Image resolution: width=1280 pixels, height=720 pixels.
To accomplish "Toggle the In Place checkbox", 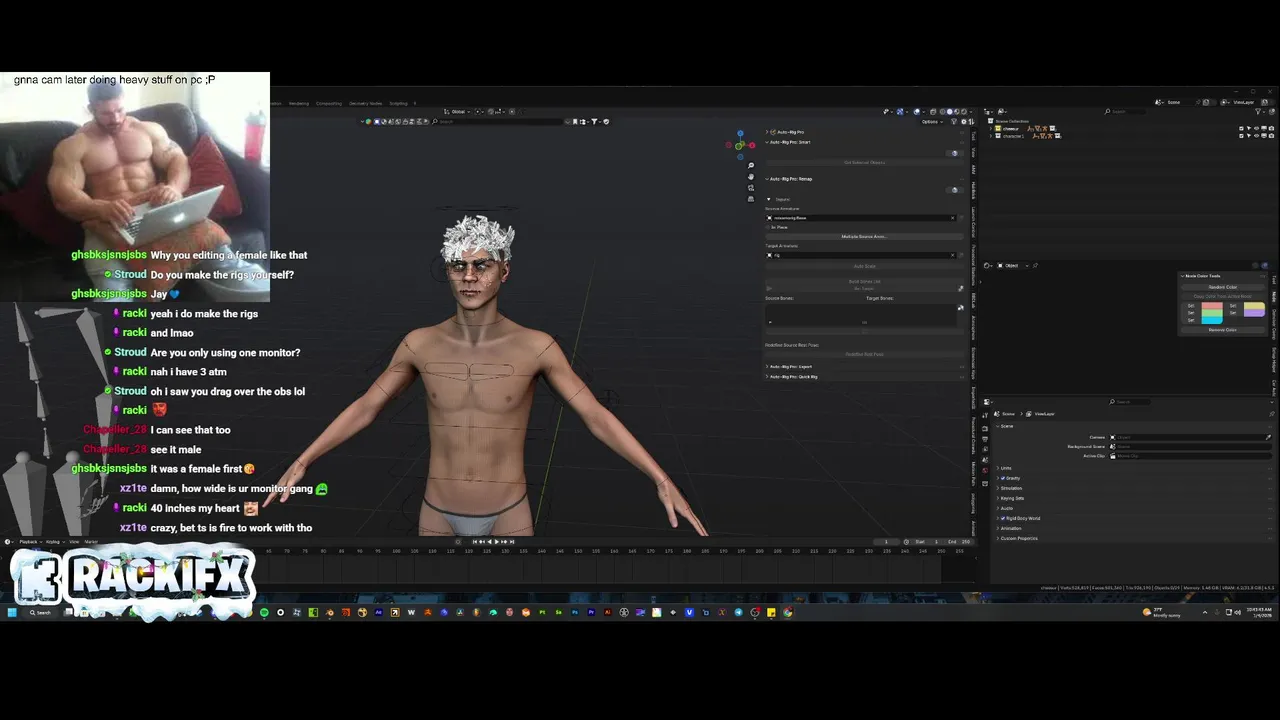I will tap(768, 227).
